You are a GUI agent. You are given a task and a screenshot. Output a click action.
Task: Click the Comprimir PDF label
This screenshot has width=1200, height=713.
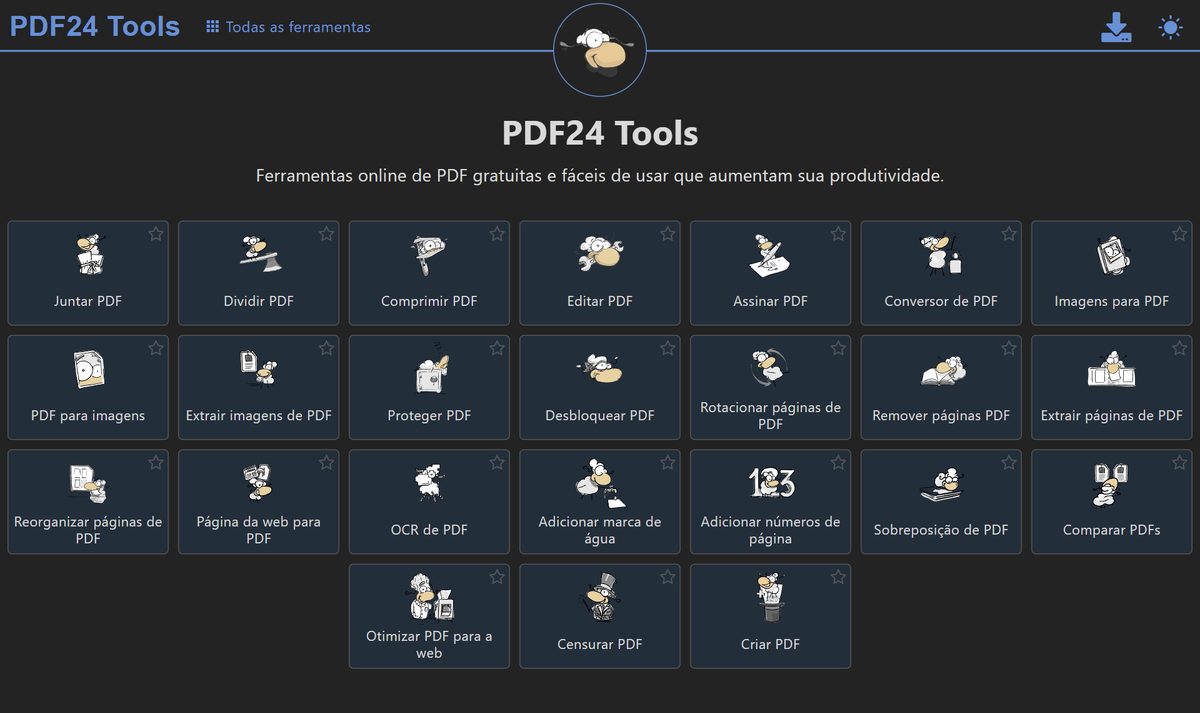429,301
